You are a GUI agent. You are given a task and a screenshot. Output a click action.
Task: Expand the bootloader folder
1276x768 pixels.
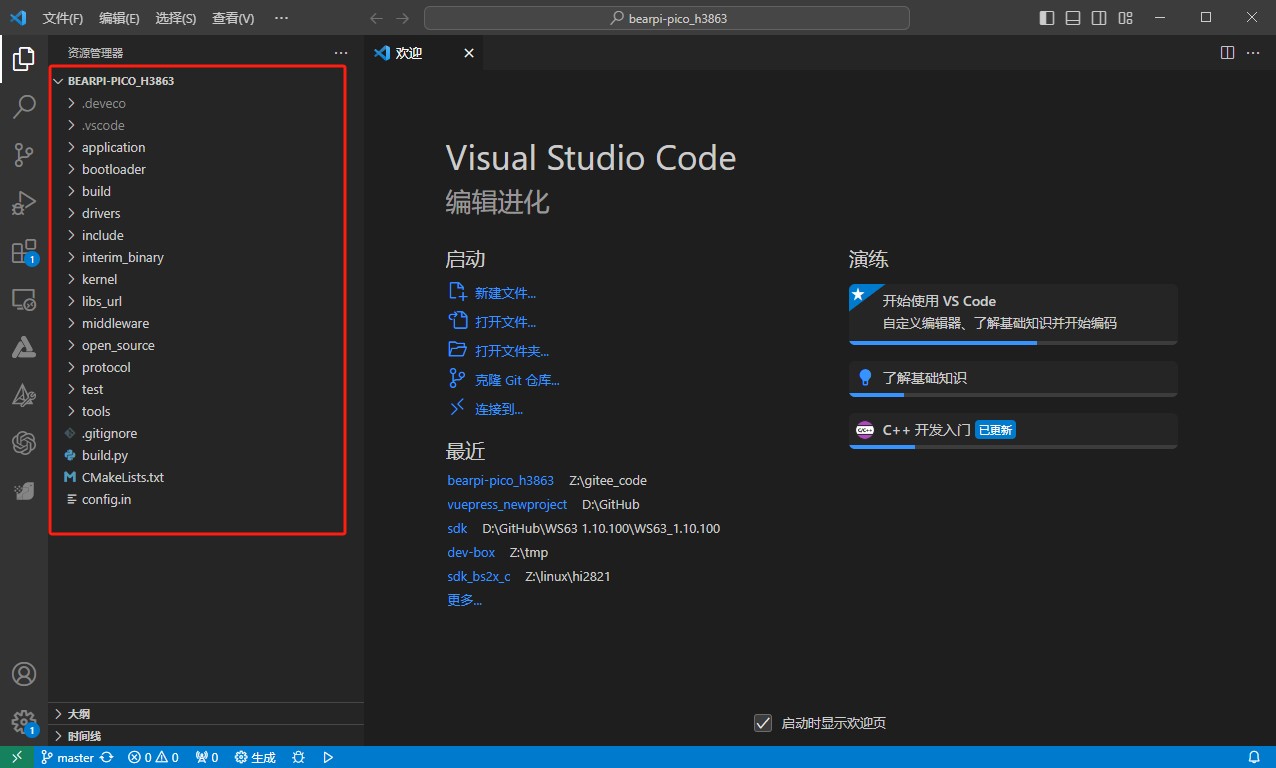coord(206,169)
